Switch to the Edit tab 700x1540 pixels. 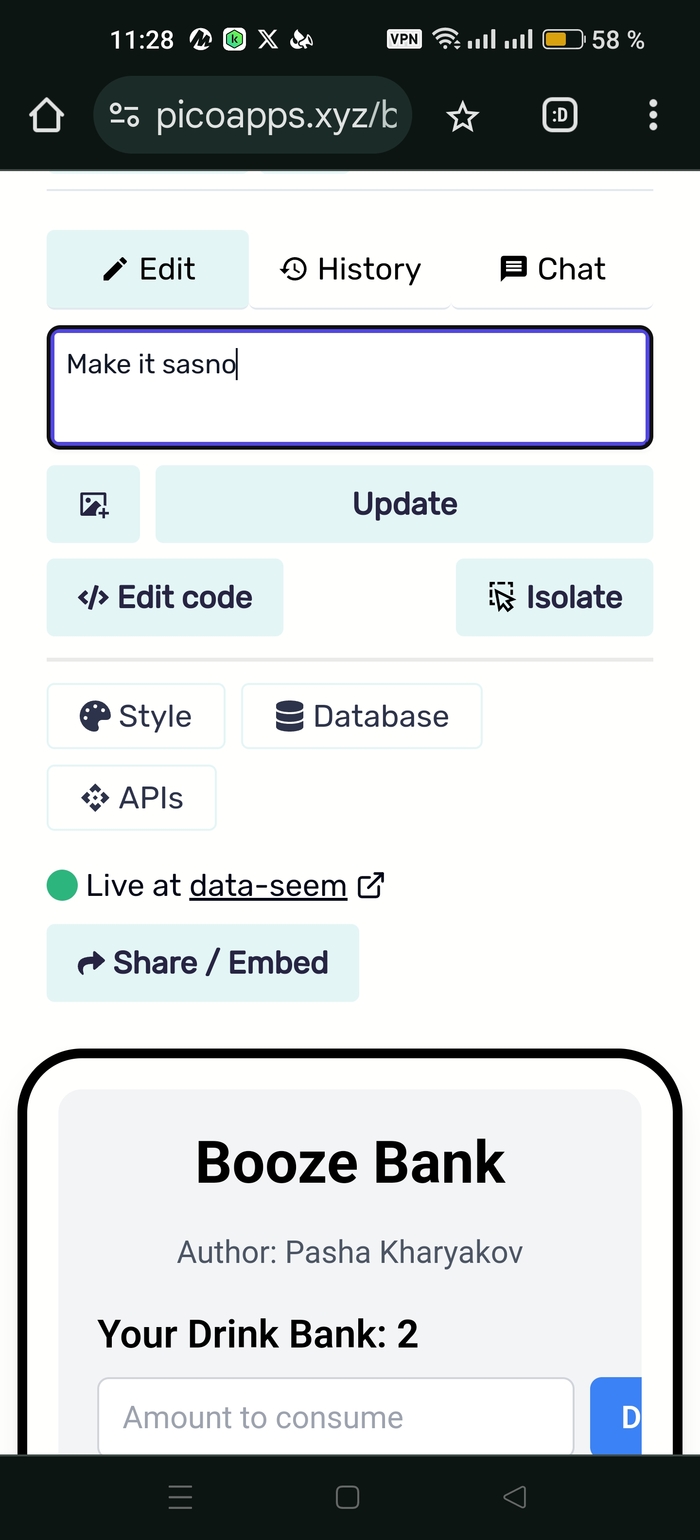click(148, 269)
